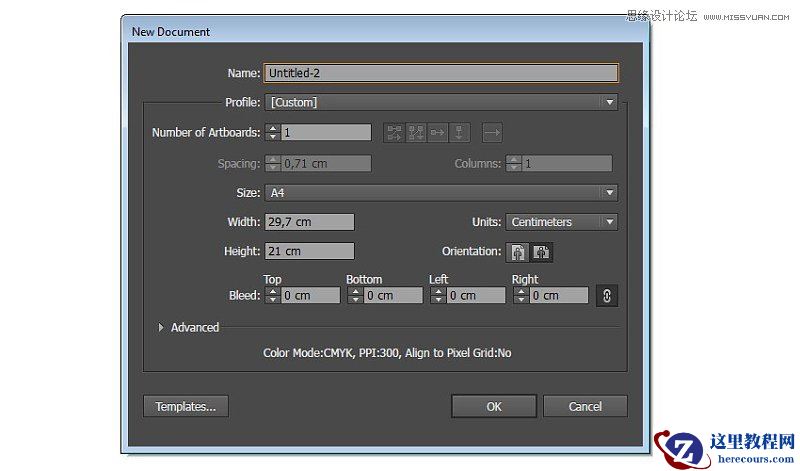Confirm with the OK button

pyautogui.click(x=494, y=406)
